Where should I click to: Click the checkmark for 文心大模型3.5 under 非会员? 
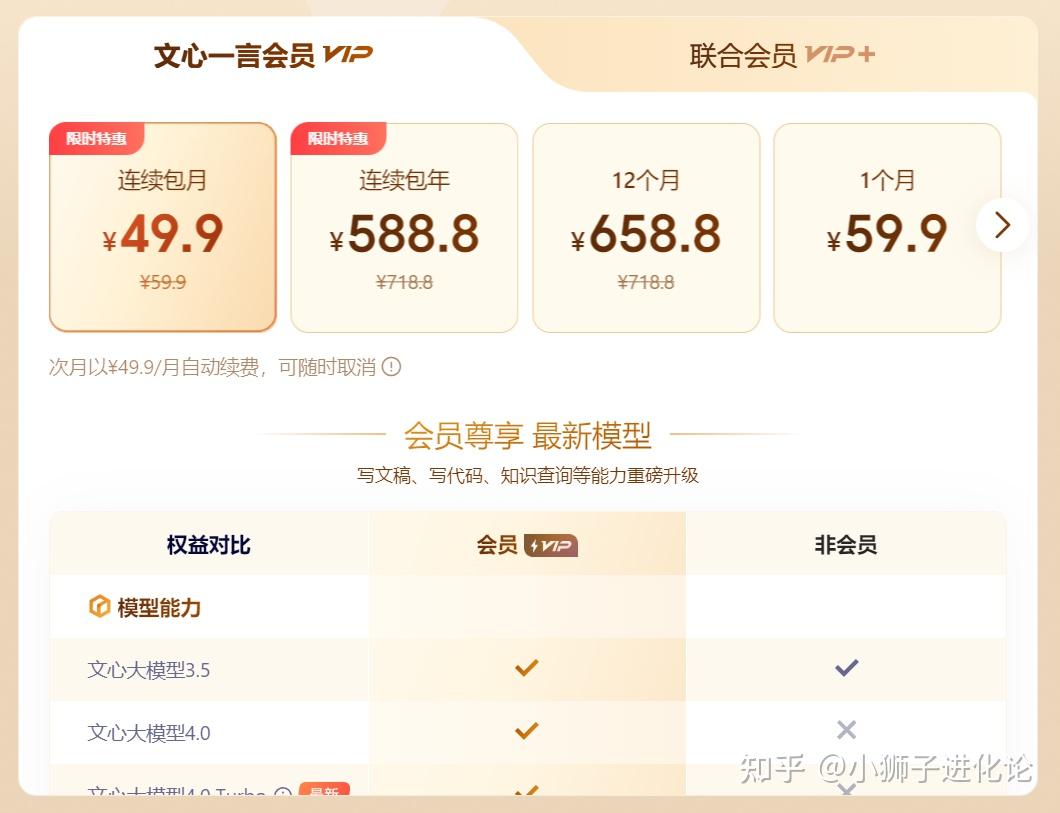coord(846,667)
